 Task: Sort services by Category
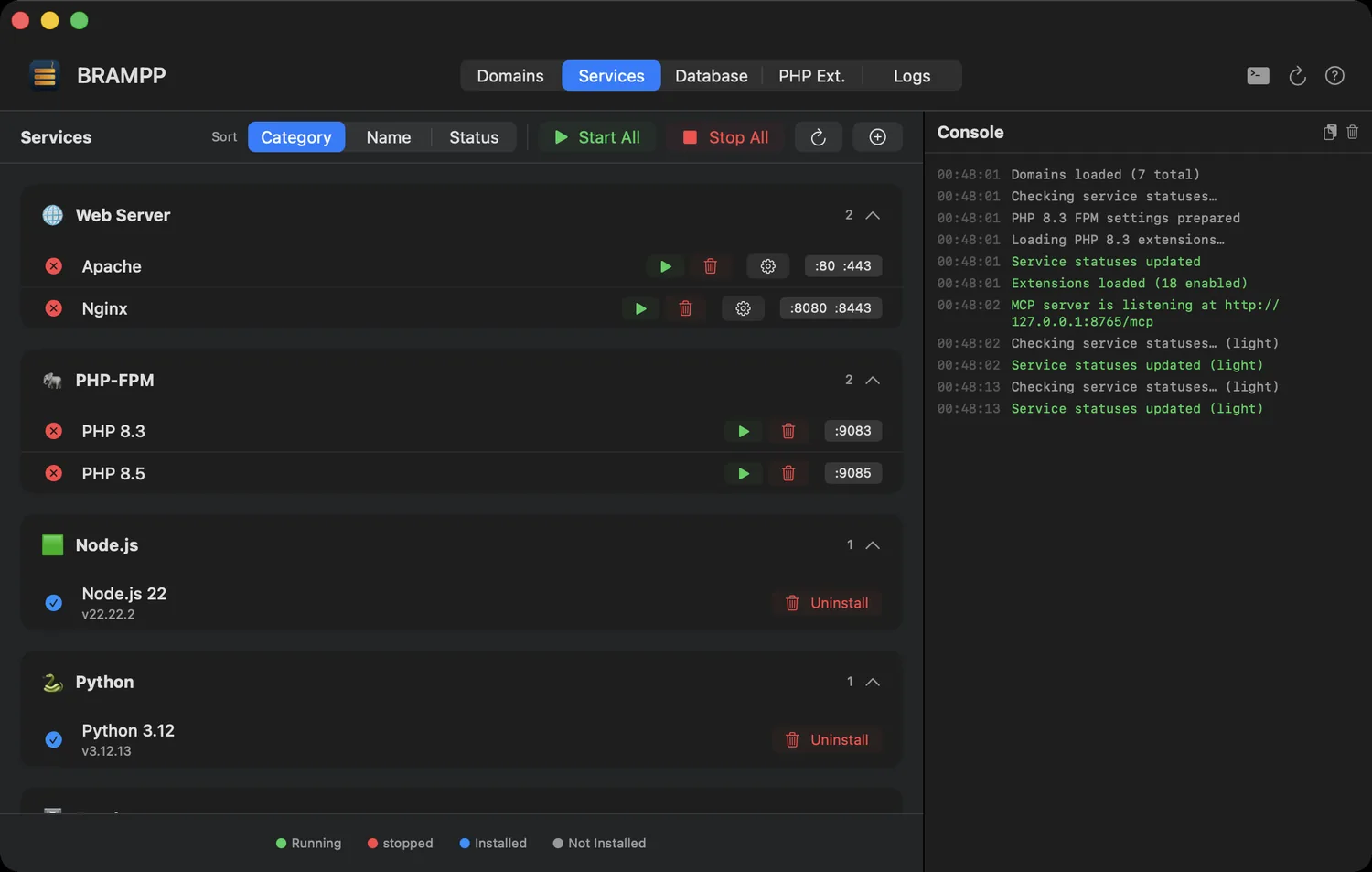tap(296, 137)
